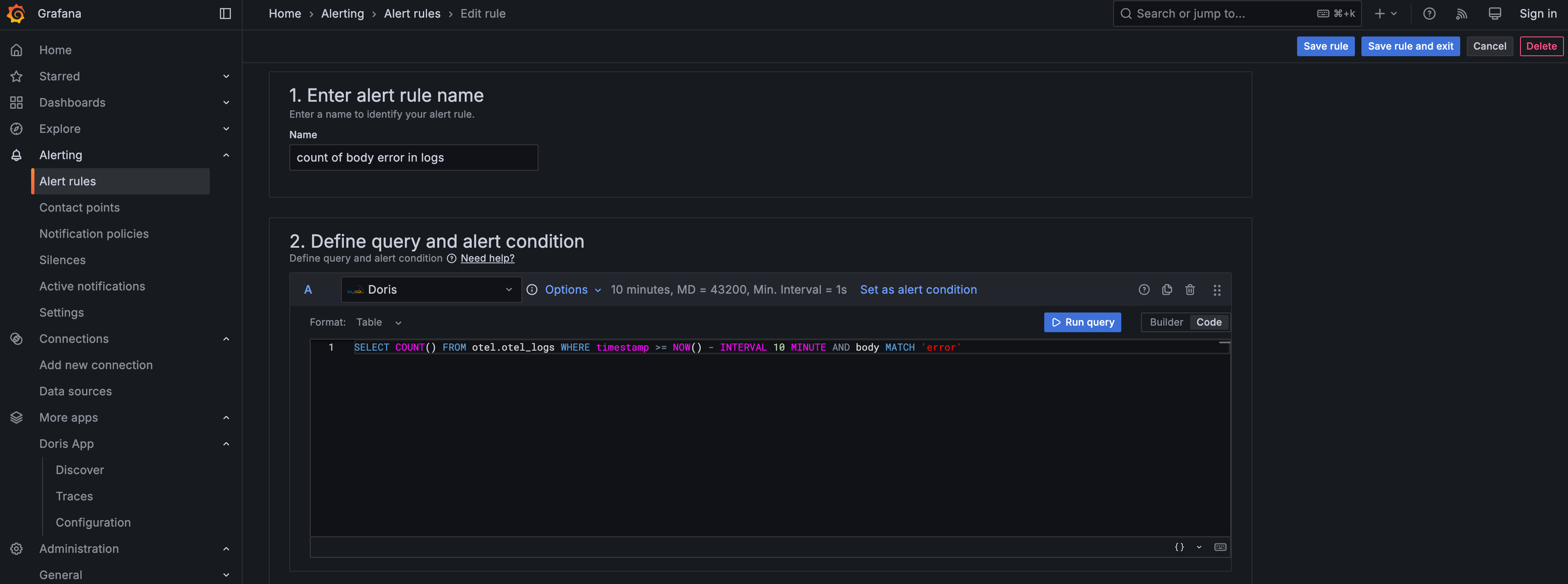Expand the Dashboards section chevron

(227, 102)
